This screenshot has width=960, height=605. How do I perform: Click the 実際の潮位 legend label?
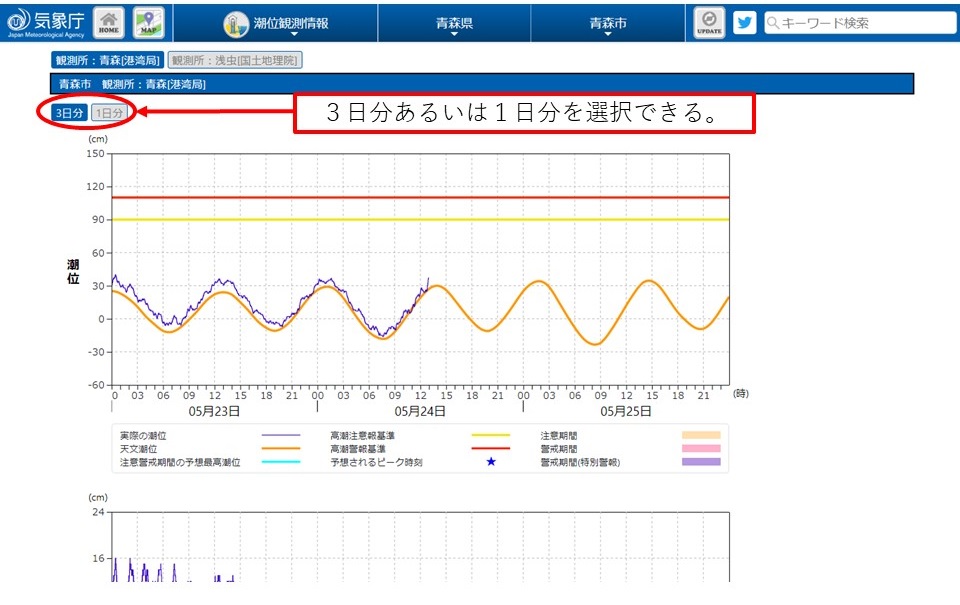point(143,436)
